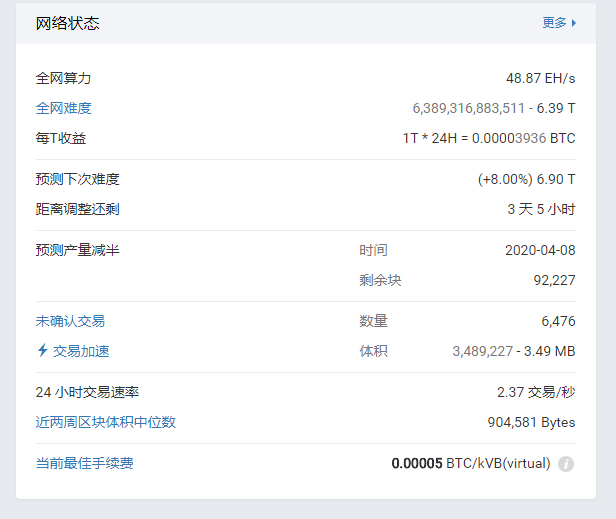Viewport: 616px width, 519px height.
Task: Open the 未确认交易 link
Action: tap(70, 321)
